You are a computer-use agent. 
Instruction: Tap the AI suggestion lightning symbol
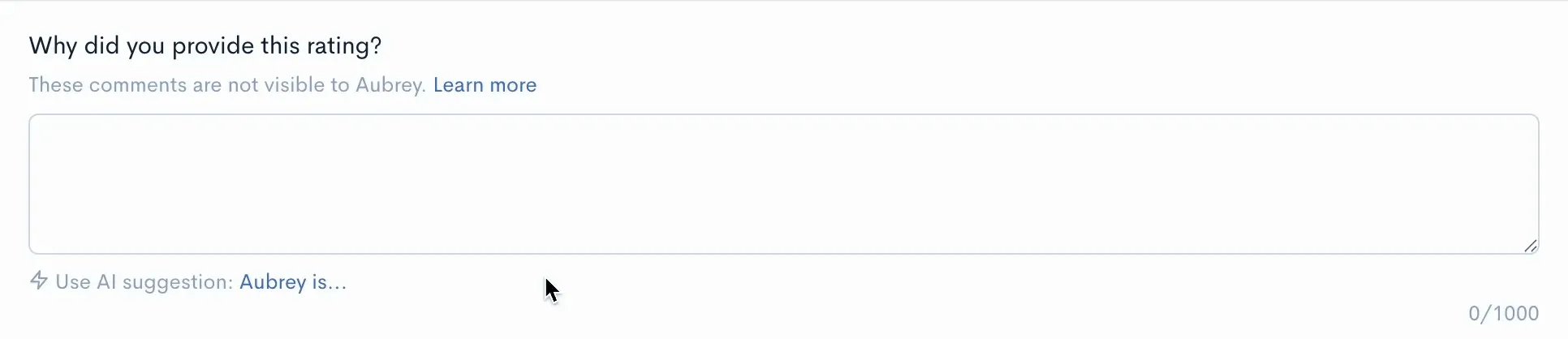coord(38,281)
